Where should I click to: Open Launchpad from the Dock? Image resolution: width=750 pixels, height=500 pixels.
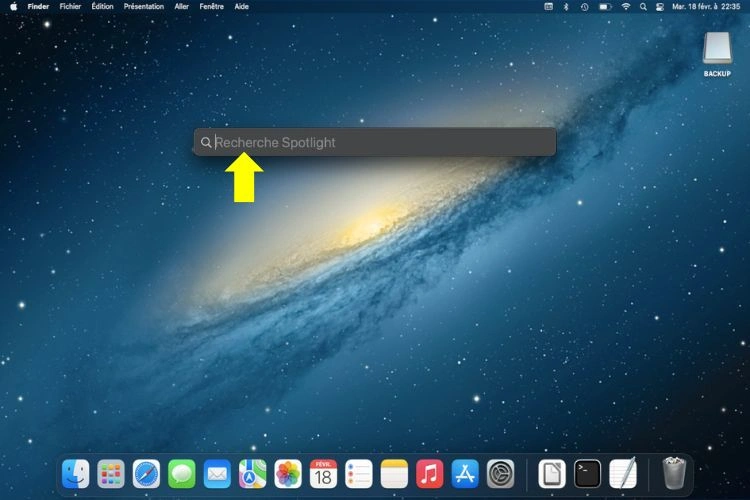click(111, 474)
